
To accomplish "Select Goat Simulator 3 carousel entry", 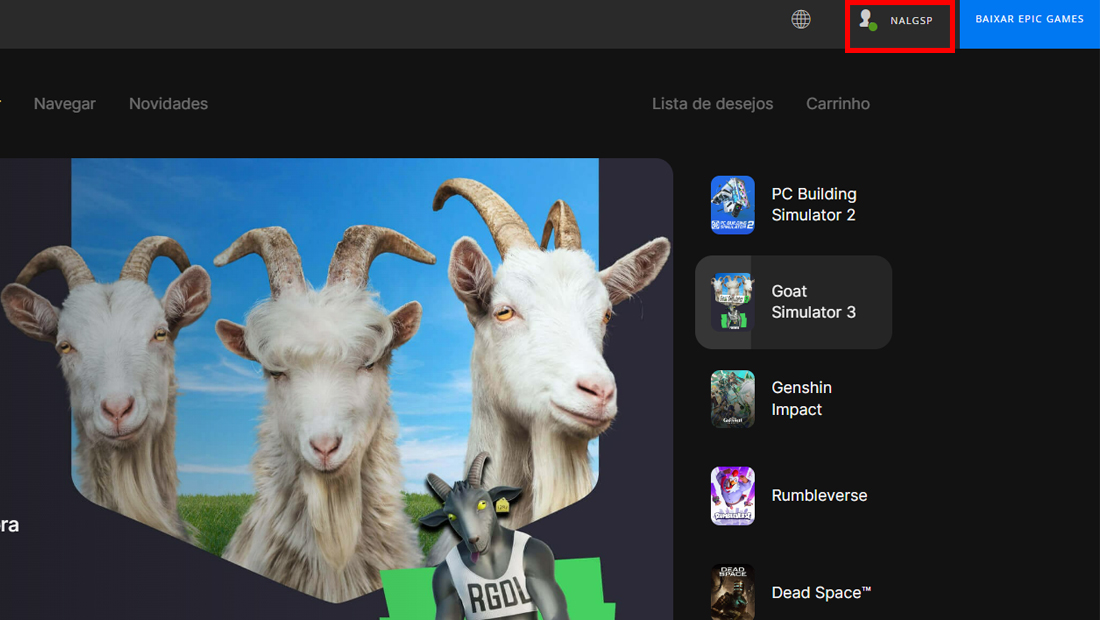I will [x=793, y=302].
